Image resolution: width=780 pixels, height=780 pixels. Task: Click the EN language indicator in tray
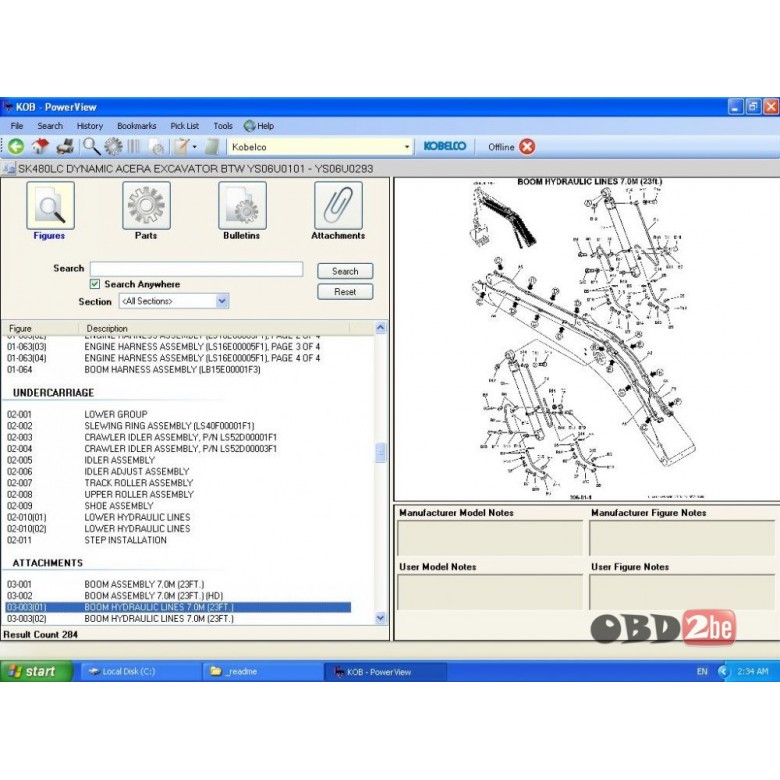coord(702,672)
